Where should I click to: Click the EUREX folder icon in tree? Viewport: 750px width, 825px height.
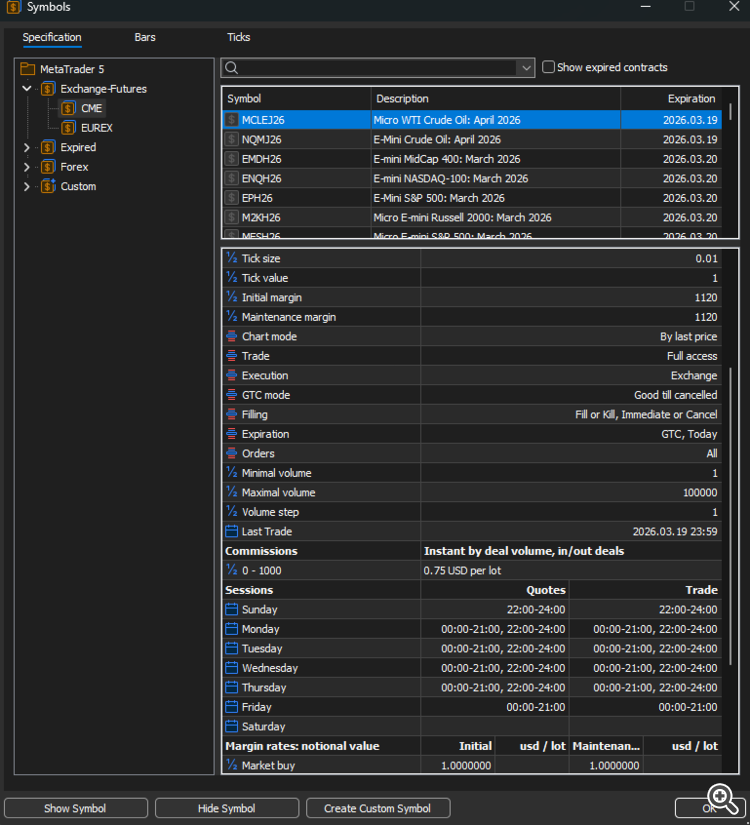68,128
